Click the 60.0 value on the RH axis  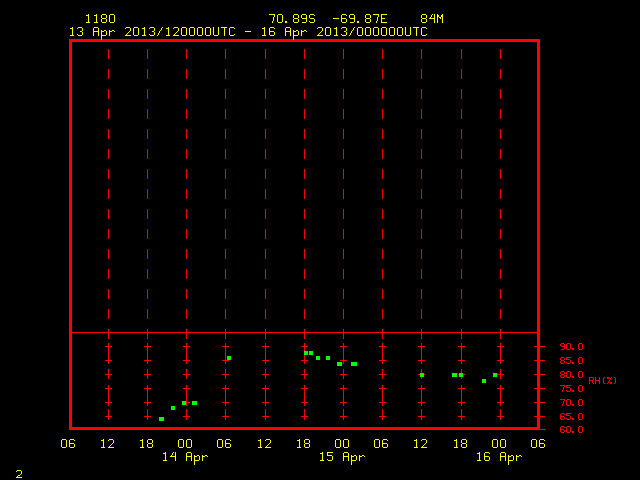[x=571, y=430]
